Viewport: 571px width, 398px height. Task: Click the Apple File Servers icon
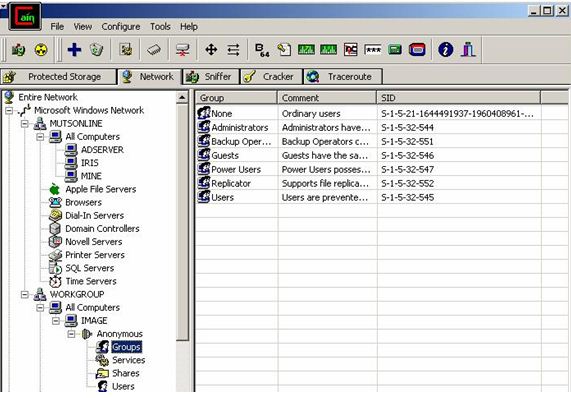55,189
